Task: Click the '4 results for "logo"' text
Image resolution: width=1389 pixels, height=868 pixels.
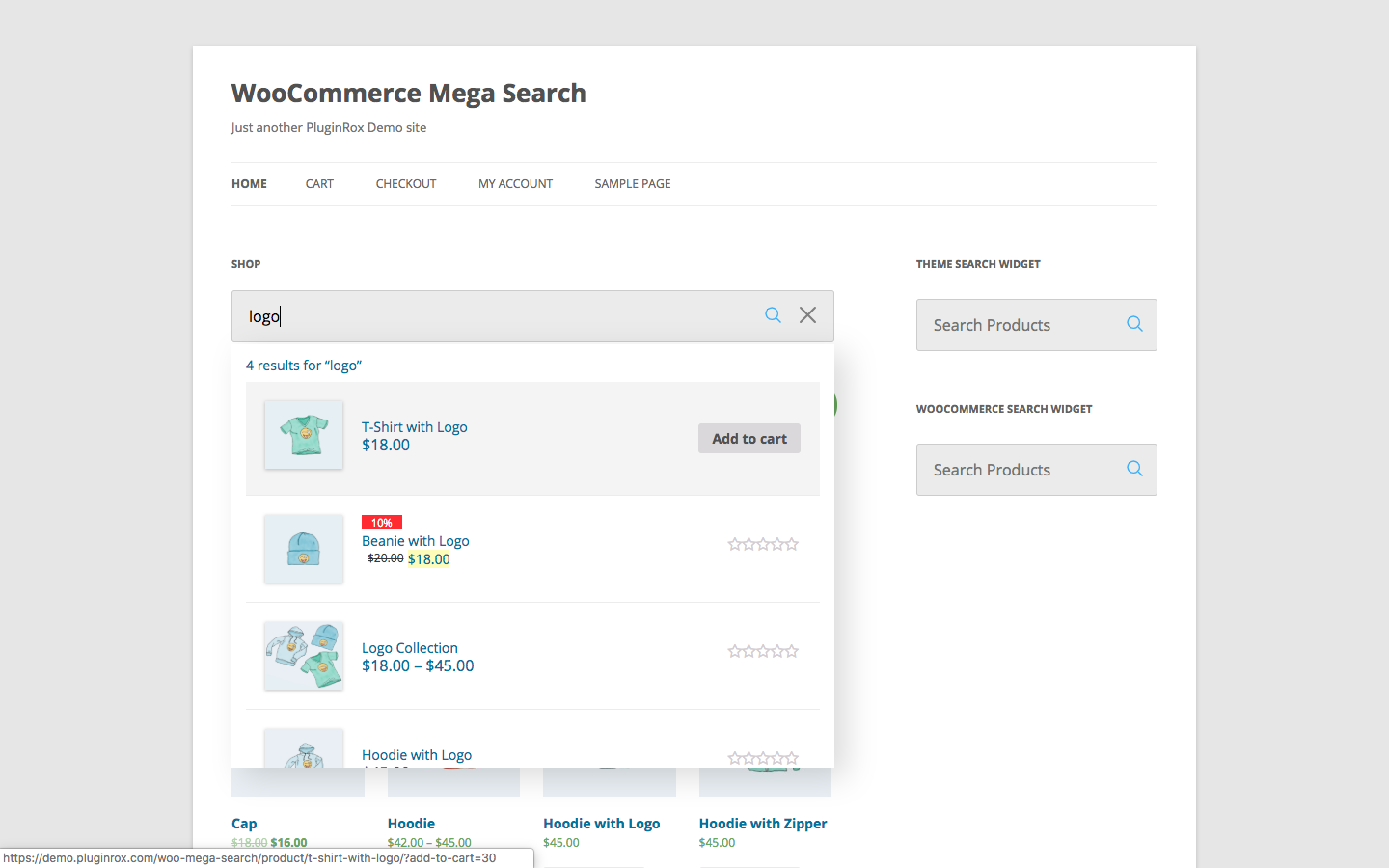Action: coord(304,366)
